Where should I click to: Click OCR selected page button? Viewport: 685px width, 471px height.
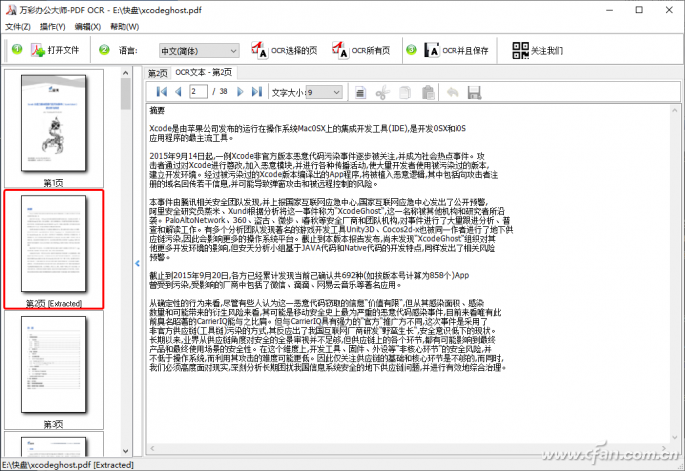tap(284, 50)
